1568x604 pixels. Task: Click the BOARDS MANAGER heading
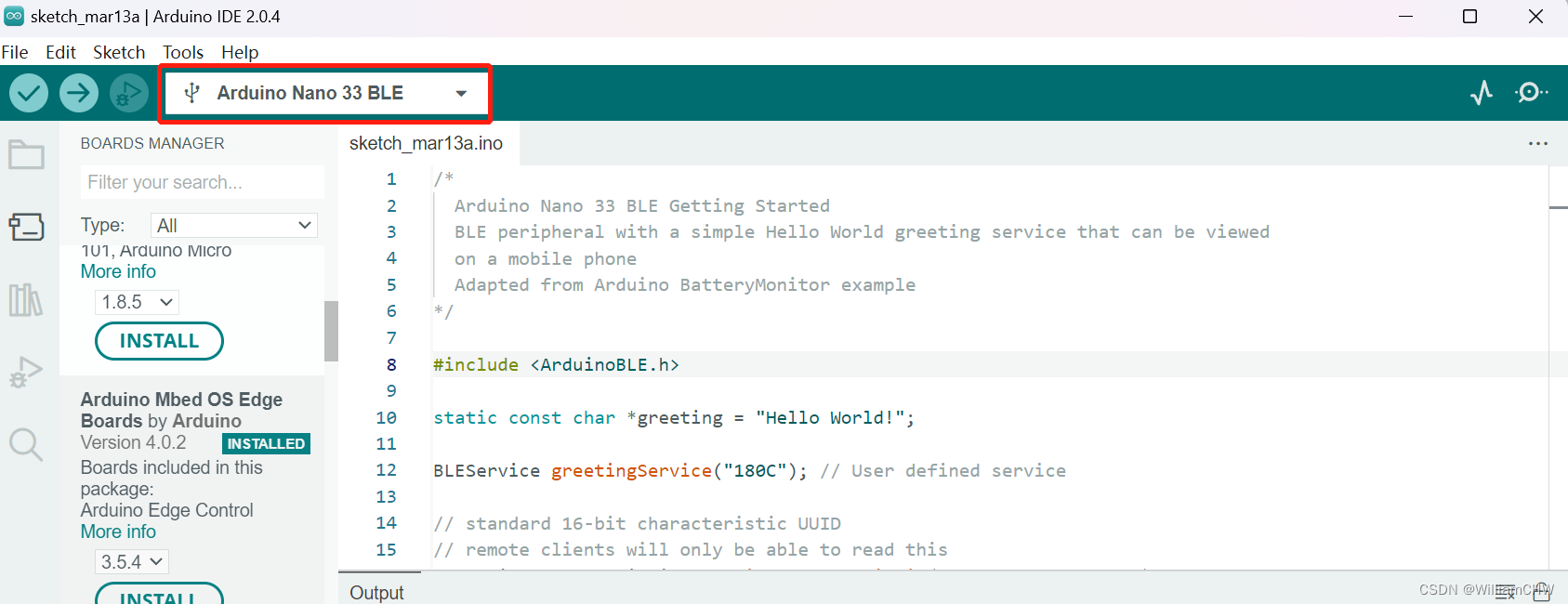(x=152, y=143)
